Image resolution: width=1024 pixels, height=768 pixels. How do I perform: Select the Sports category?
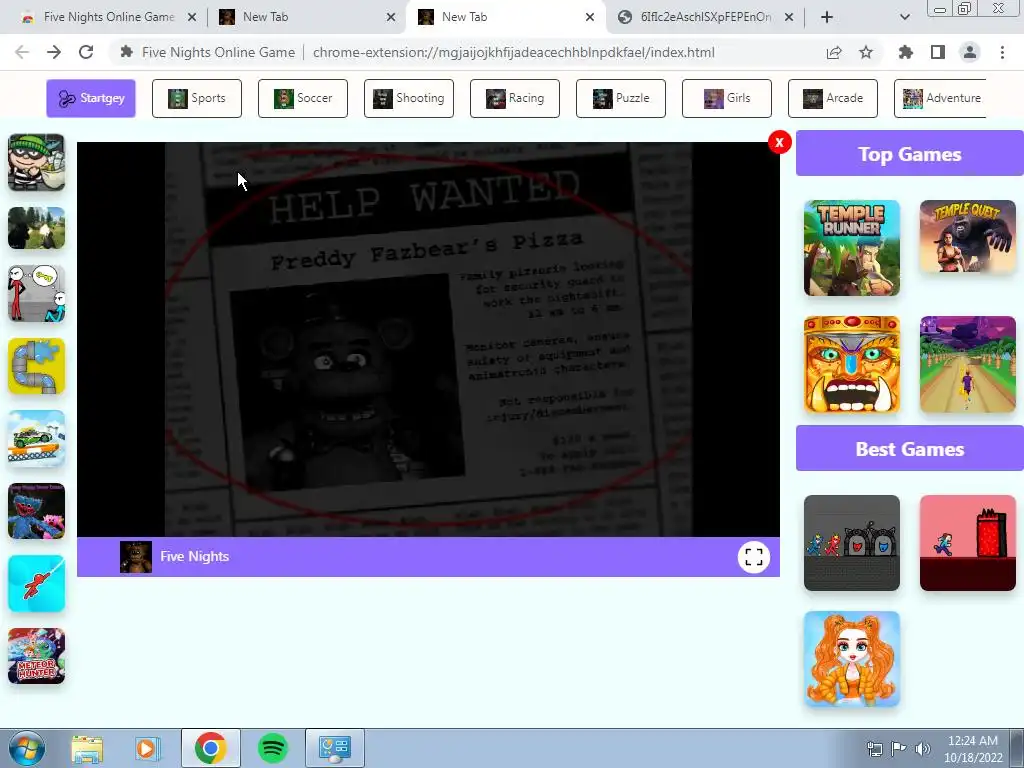pyautogui.click(x=197, y=98)
